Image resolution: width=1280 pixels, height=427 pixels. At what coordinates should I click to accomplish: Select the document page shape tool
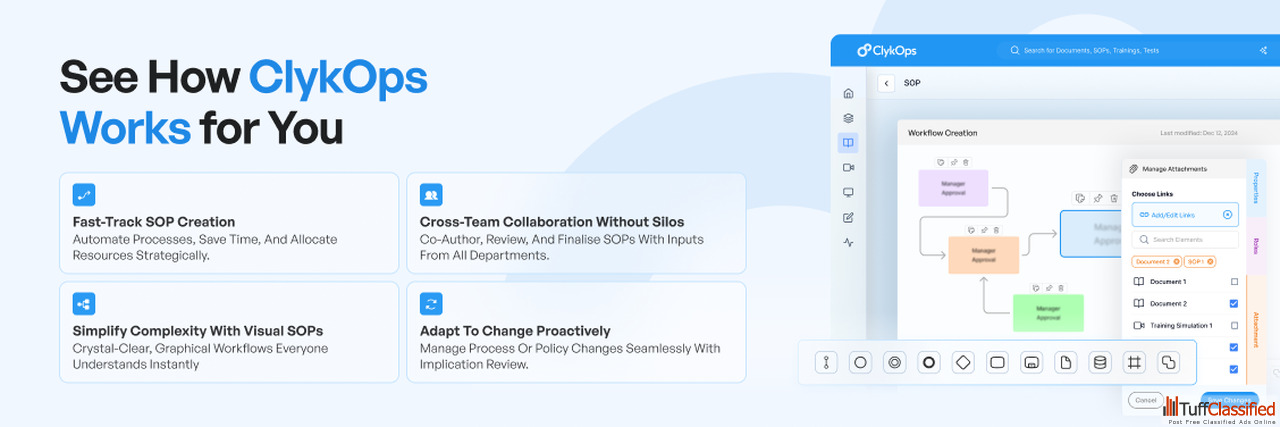click(1066, 362)
